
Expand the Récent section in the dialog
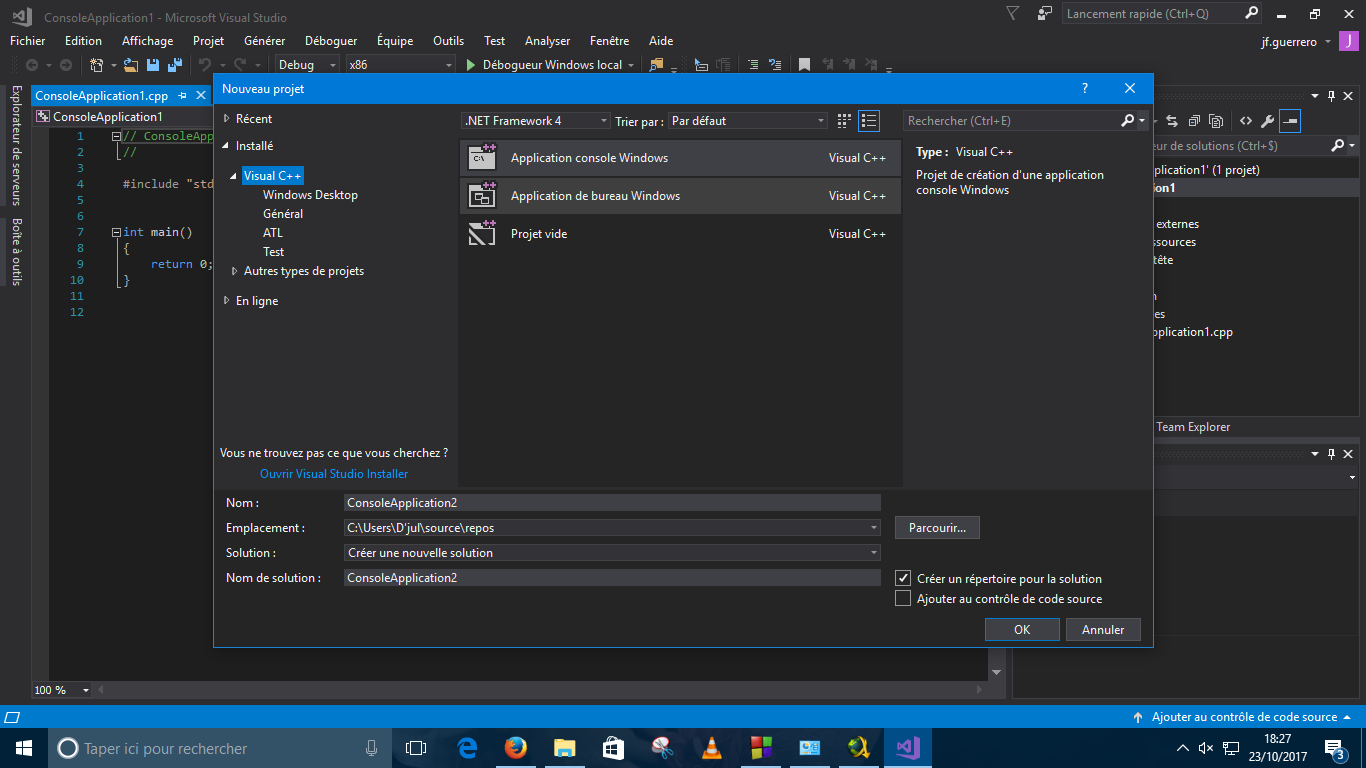point(227,119)
